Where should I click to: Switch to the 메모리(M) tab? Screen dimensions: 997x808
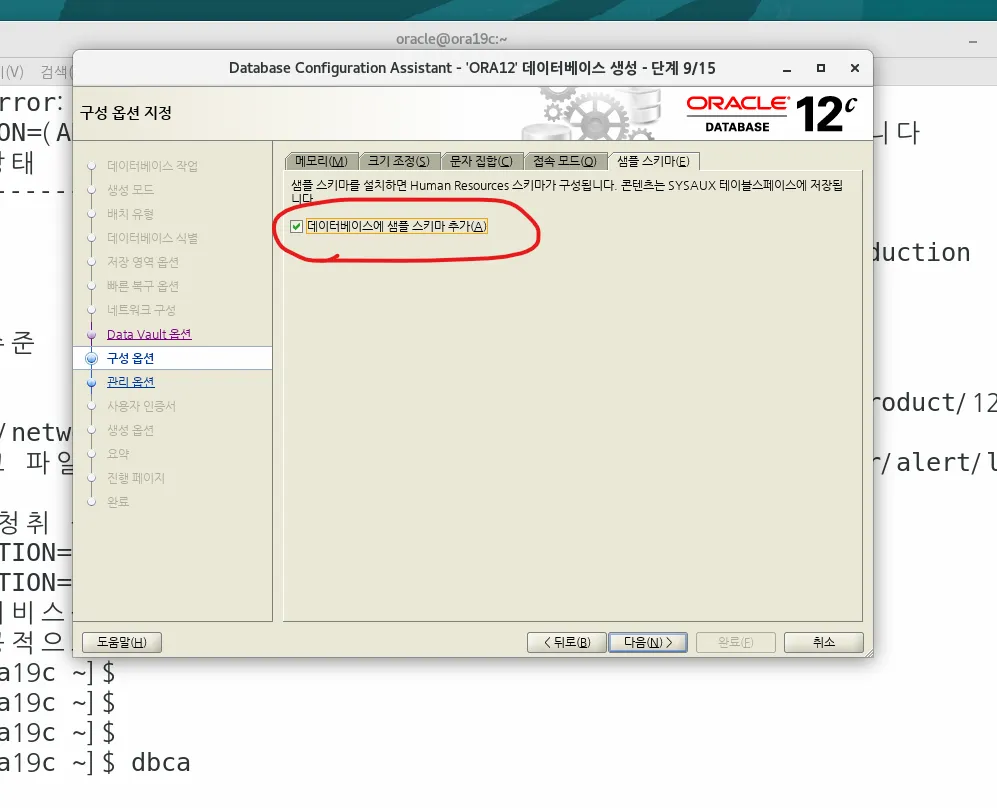point(322,161)
